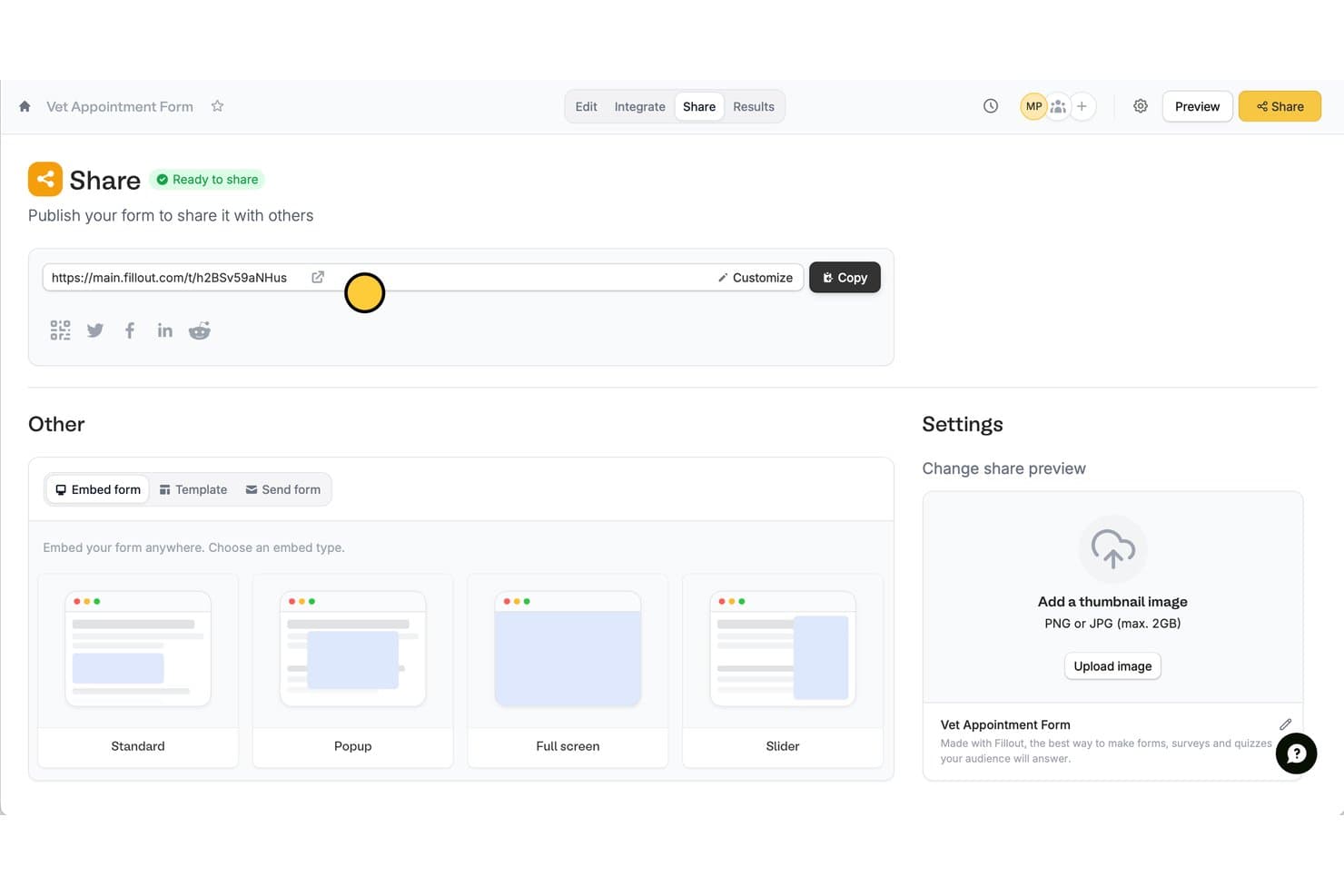Select the Share tab in the top bar
The height and width of the screenshot is (896, 1344).
tap(699, 106)
